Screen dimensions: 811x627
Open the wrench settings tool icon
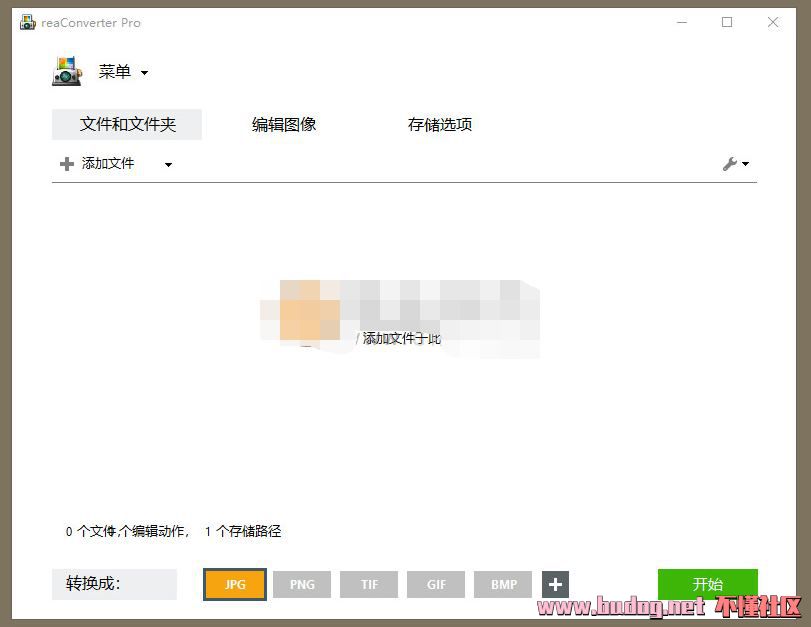[x=729, y=164]
